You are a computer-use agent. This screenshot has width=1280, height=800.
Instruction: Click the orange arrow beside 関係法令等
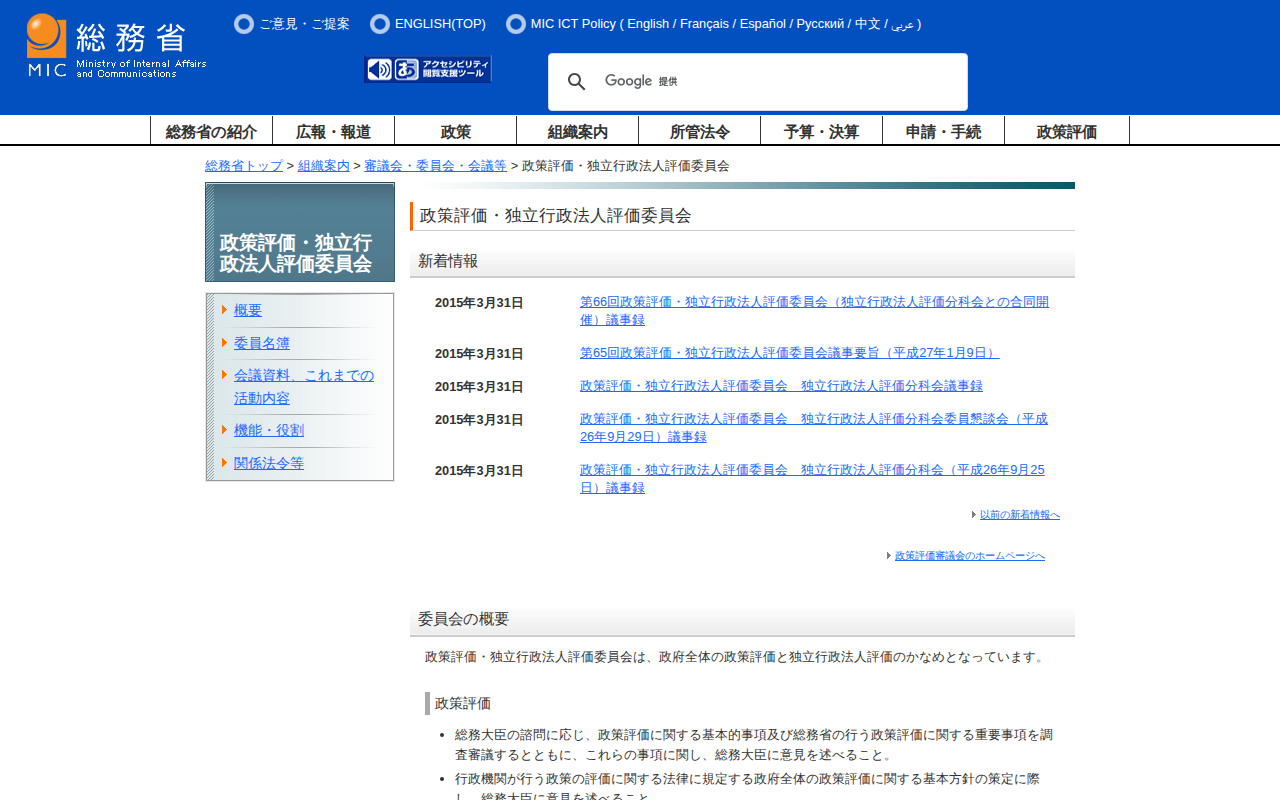coord(225,463)
